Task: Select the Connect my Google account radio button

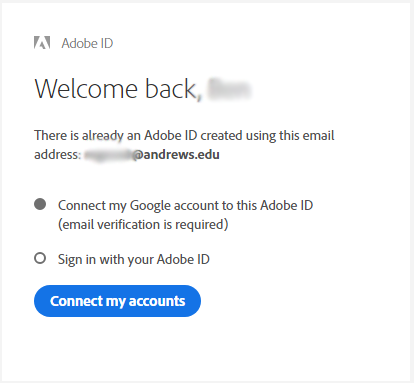Action: pos(40,204)
